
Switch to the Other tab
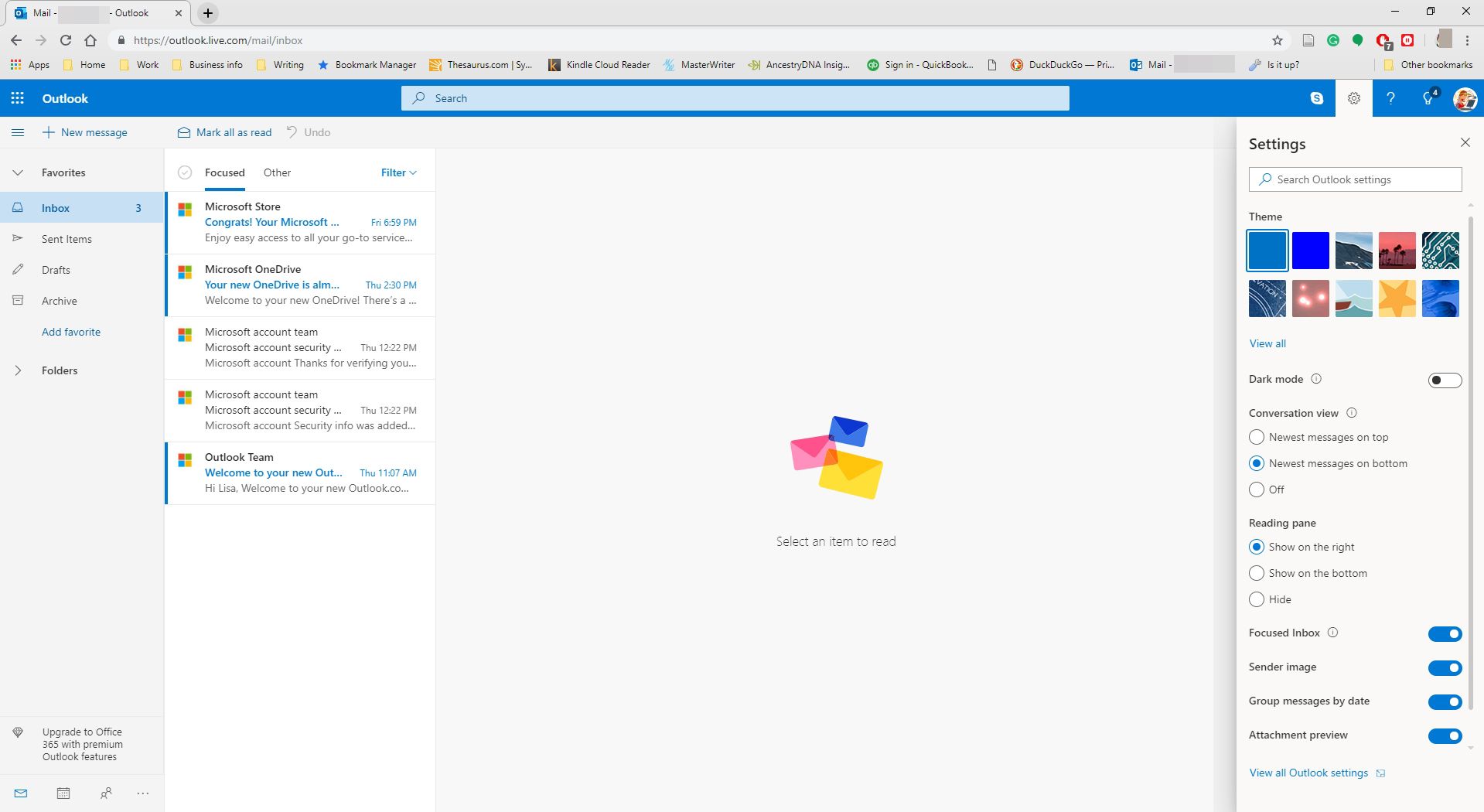click(x=277, y=172)
